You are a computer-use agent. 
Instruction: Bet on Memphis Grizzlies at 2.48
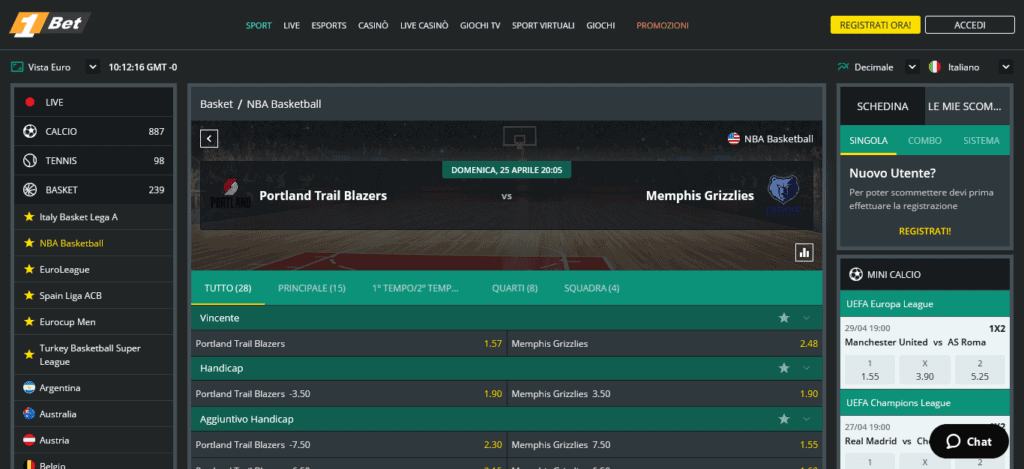click(x=665, y=344)
